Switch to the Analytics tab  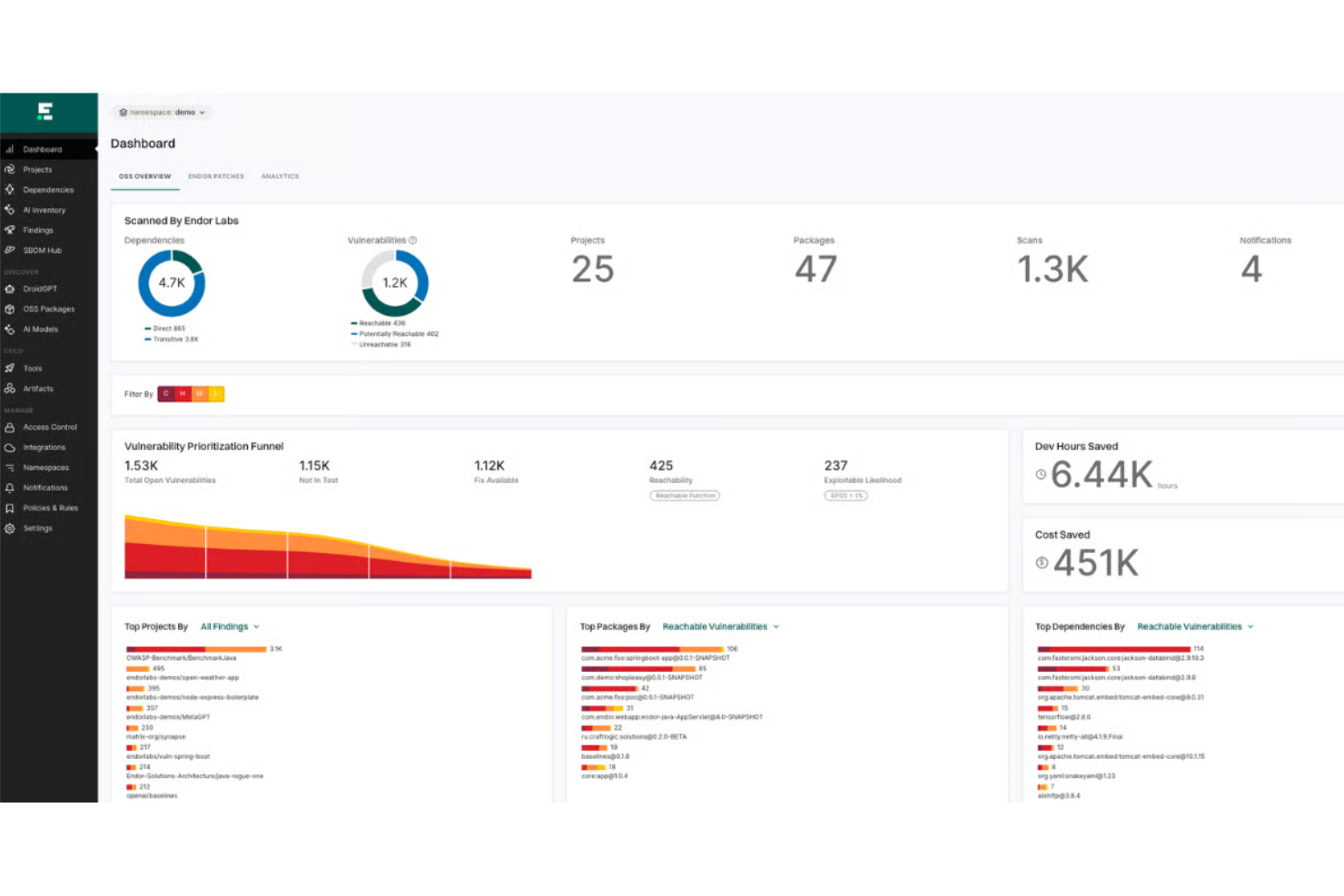(280, 176)
